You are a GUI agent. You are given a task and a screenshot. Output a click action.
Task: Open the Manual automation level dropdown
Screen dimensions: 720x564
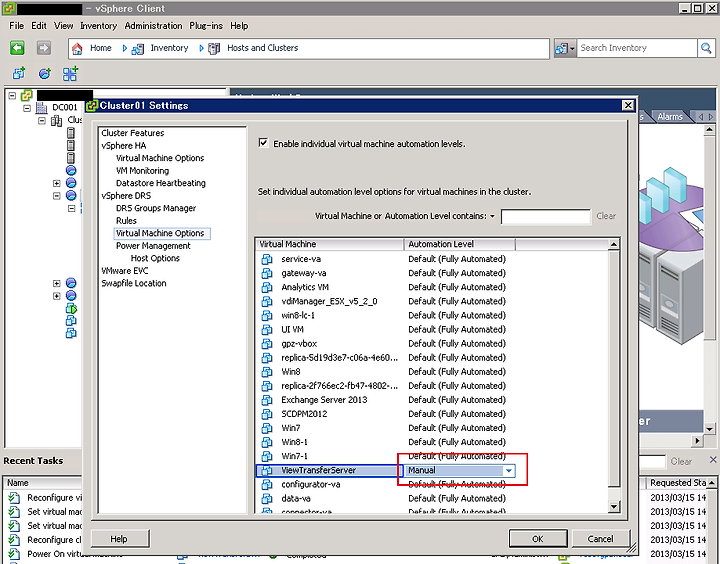click(509, 470)
